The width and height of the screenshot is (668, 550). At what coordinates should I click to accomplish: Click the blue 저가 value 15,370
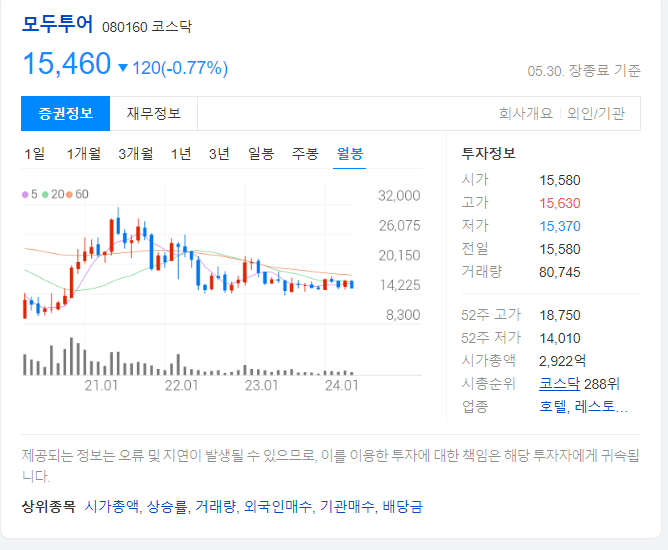click(560, 226)
